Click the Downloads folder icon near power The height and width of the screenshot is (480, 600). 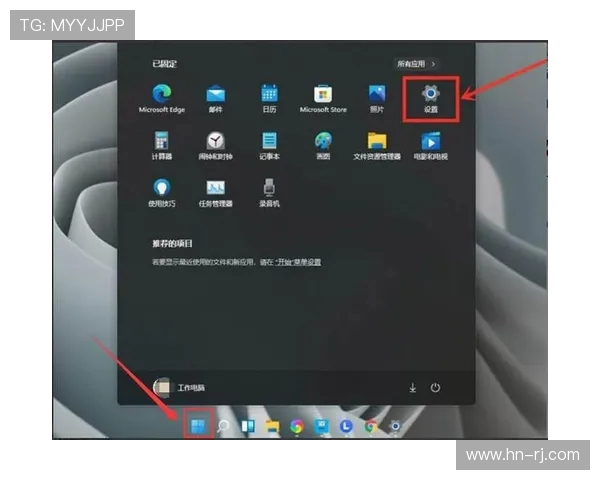pos(412,388)
